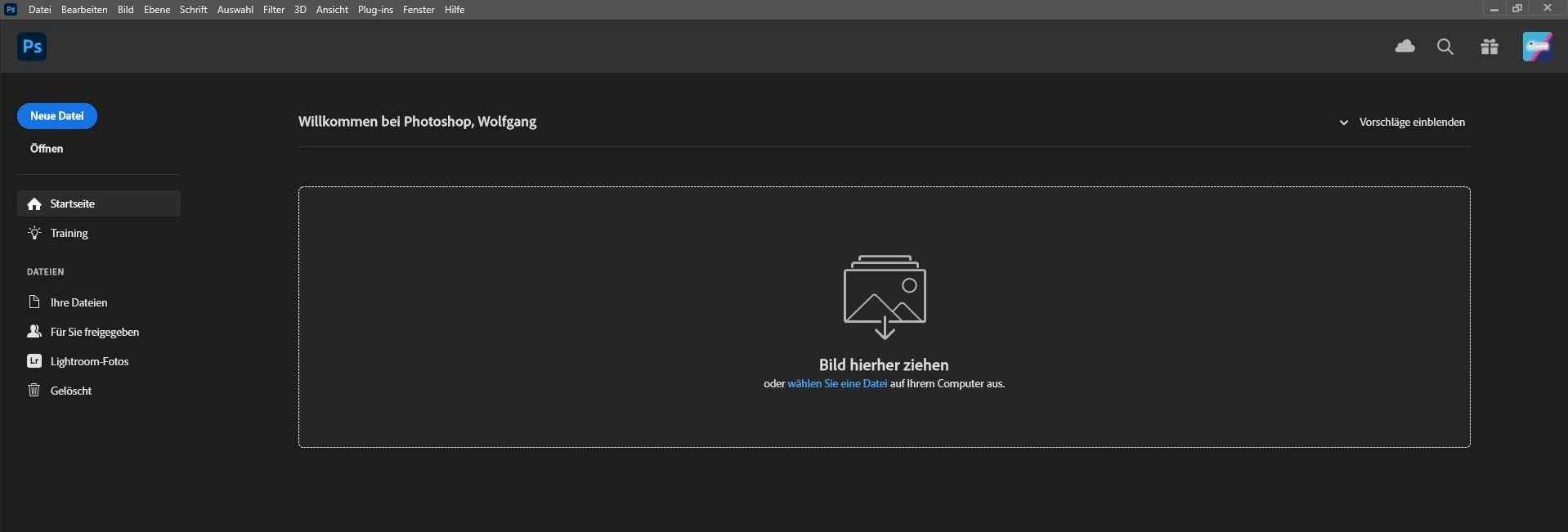Click the search magnifier icon

click(1445, 47)
